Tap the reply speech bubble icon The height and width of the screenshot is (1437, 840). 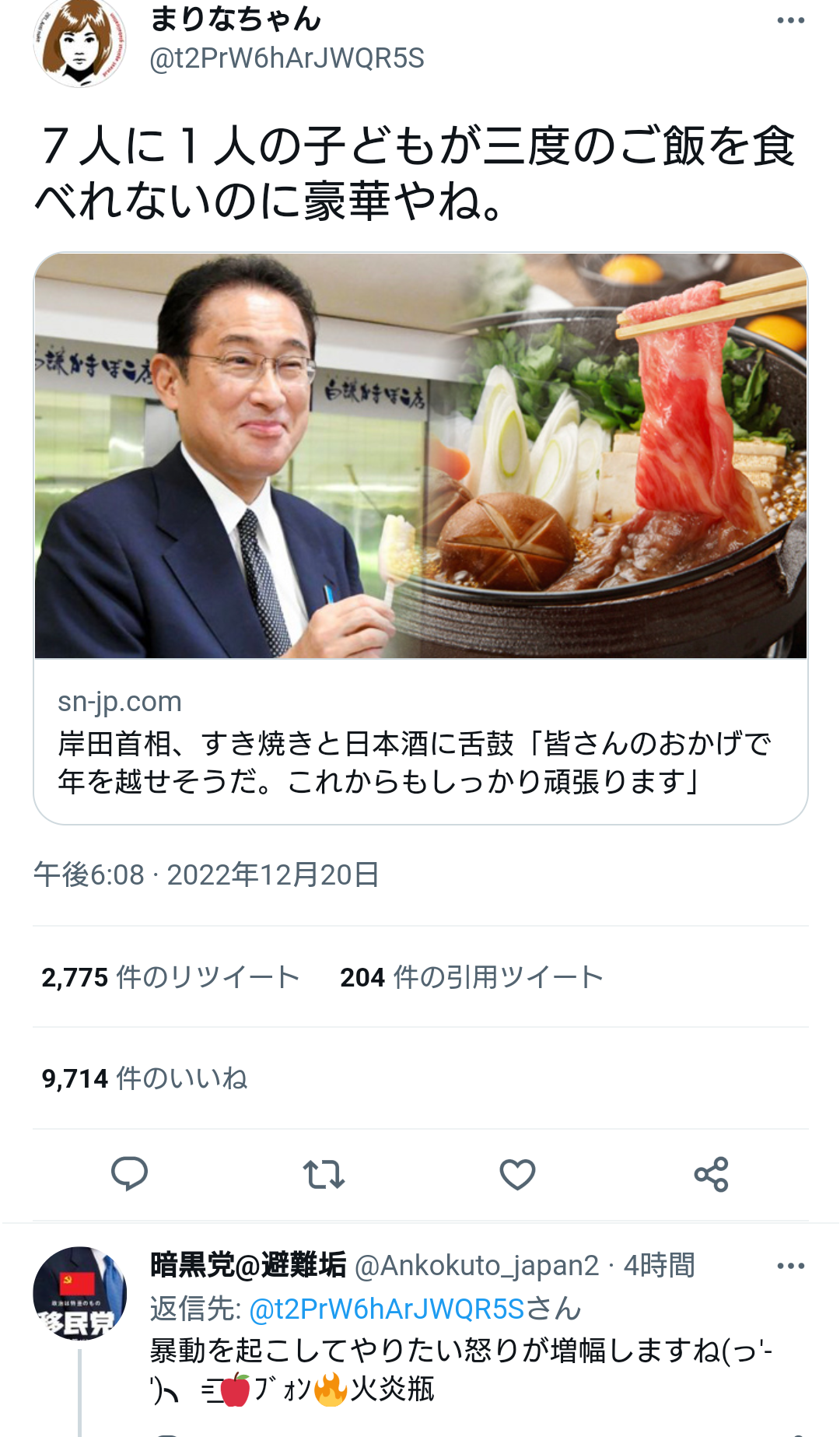129,1174
